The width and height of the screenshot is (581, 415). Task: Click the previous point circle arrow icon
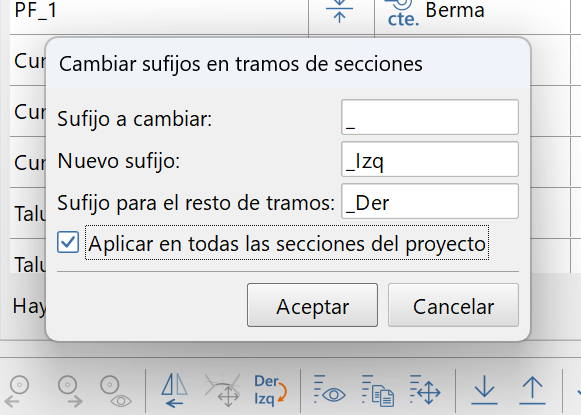[x=17, y=391]
